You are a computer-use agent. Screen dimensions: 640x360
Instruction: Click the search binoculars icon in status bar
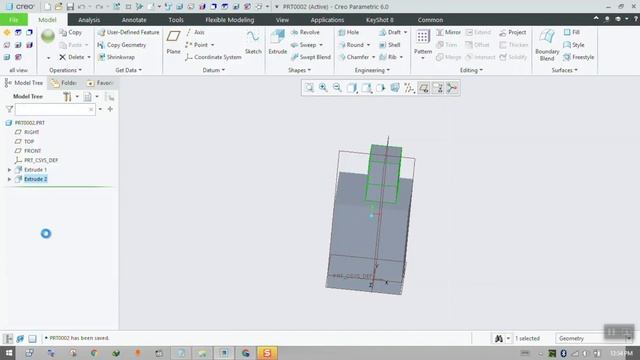[x=499, y=338]
